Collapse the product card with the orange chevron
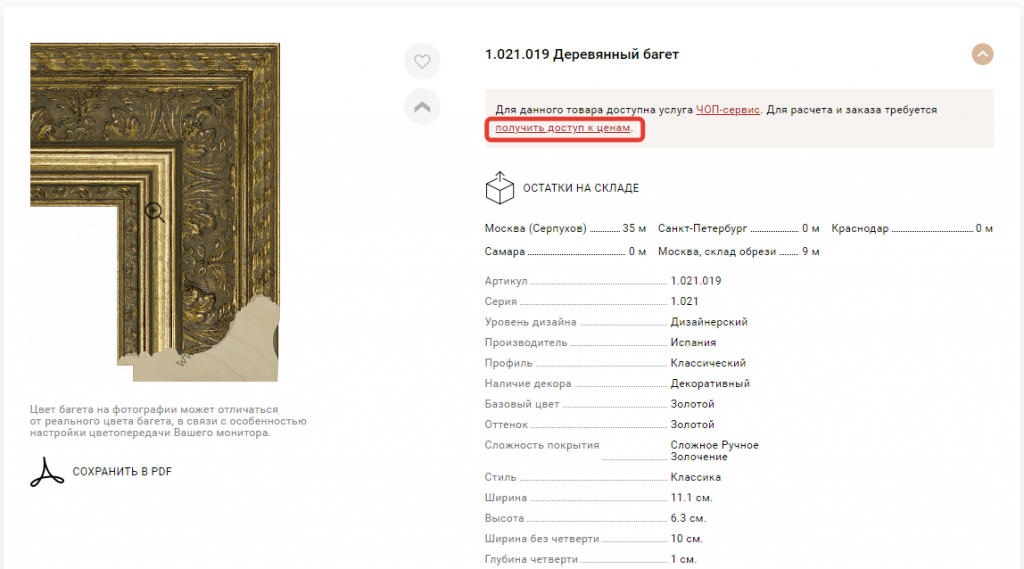The height and width of the screenshot is (569, 1024). pyautogui.click(x=982, y=54)
